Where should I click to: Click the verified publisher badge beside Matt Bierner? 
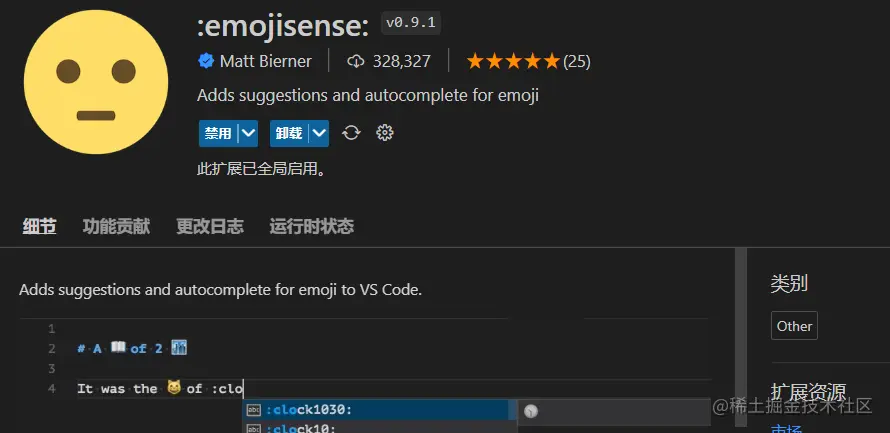[206, 61]
